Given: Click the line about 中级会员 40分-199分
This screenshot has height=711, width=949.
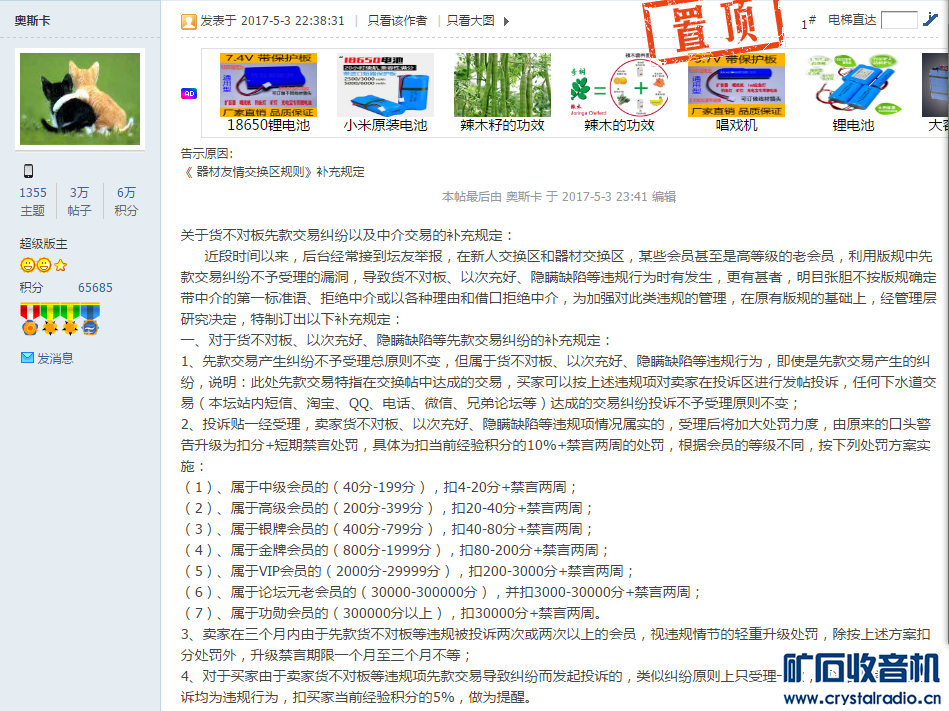Looking at the screenshot, I should (x=379, y=487).
